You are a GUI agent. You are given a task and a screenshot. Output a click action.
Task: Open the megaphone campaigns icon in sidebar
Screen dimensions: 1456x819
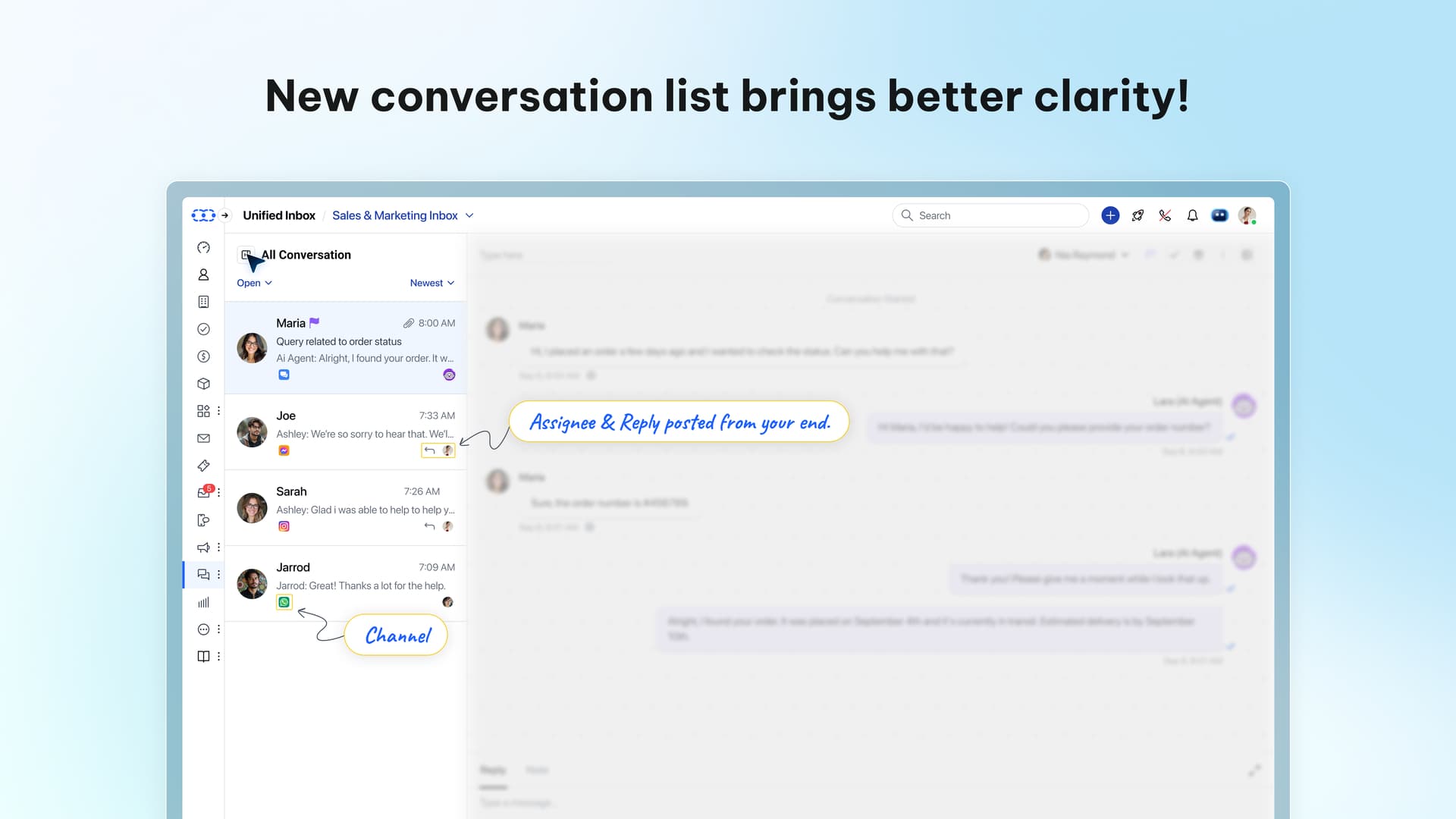tap(203, 548)
